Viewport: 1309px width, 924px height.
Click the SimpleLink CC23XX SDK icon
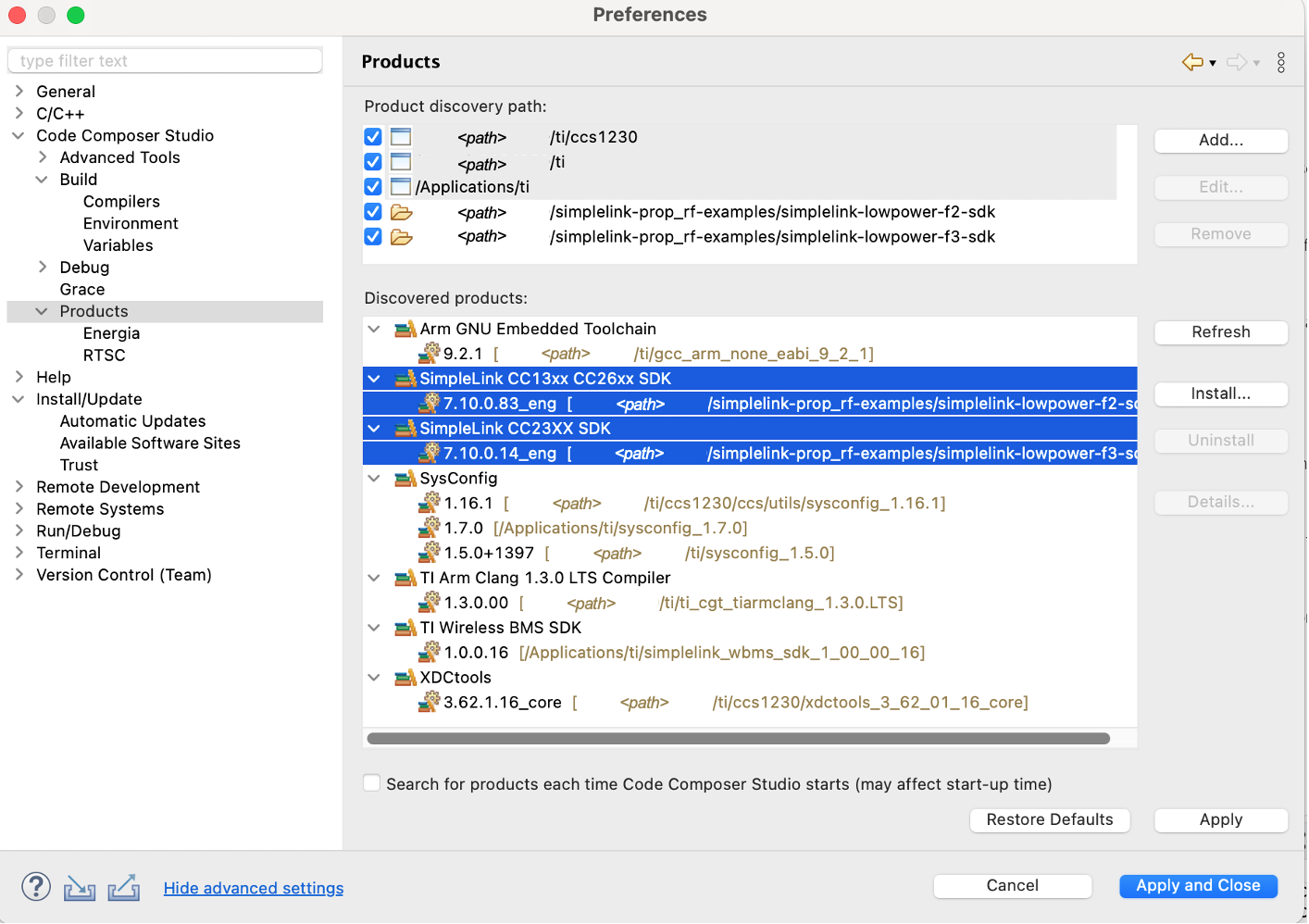(405, 429)
